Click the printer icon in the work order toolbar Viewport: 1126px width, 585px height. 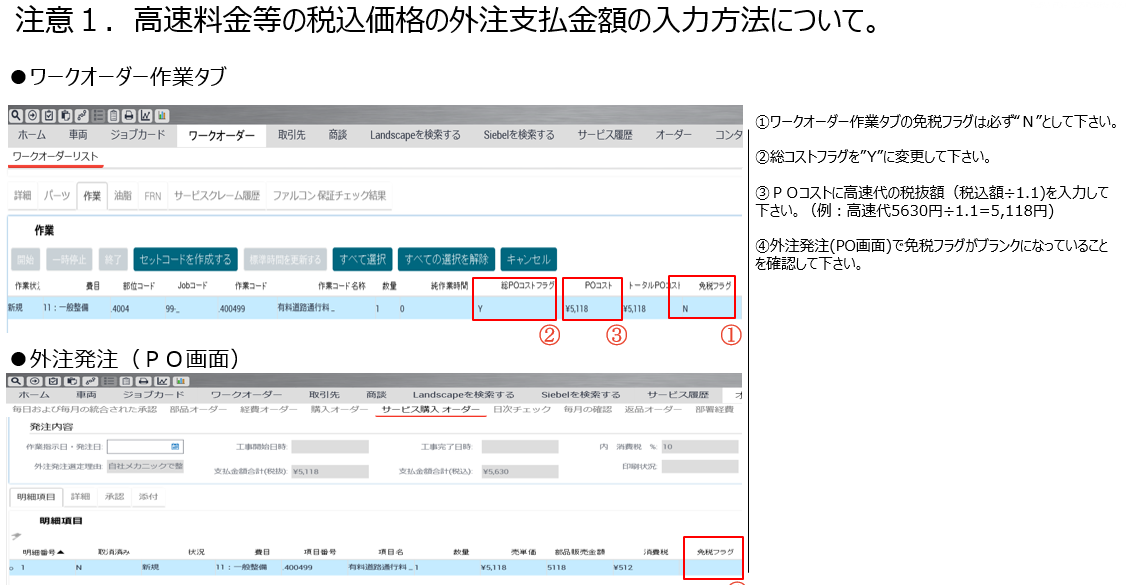point(129,115)
